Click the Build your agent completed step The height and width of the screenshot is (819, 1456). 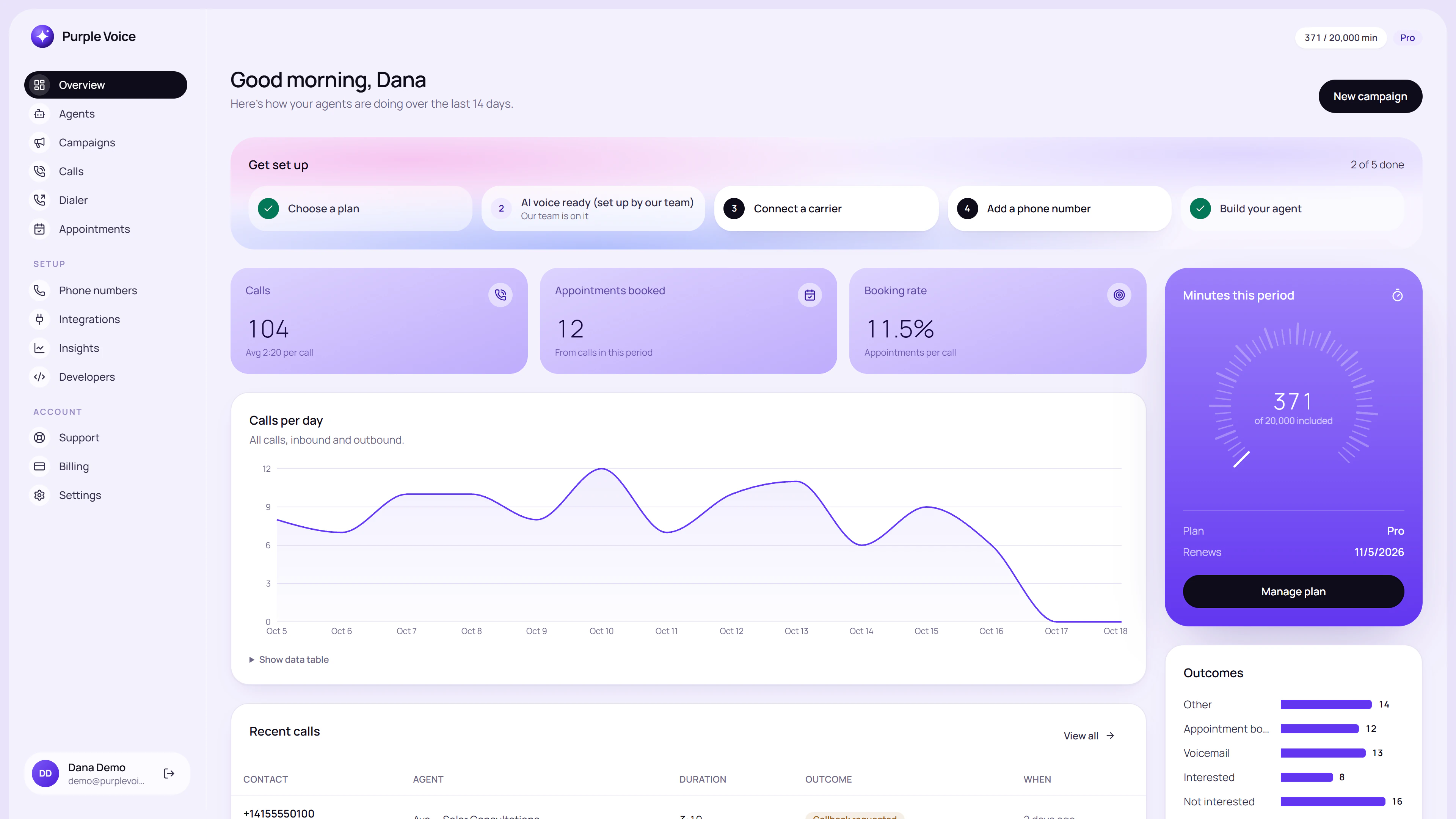coord(1292,209)
